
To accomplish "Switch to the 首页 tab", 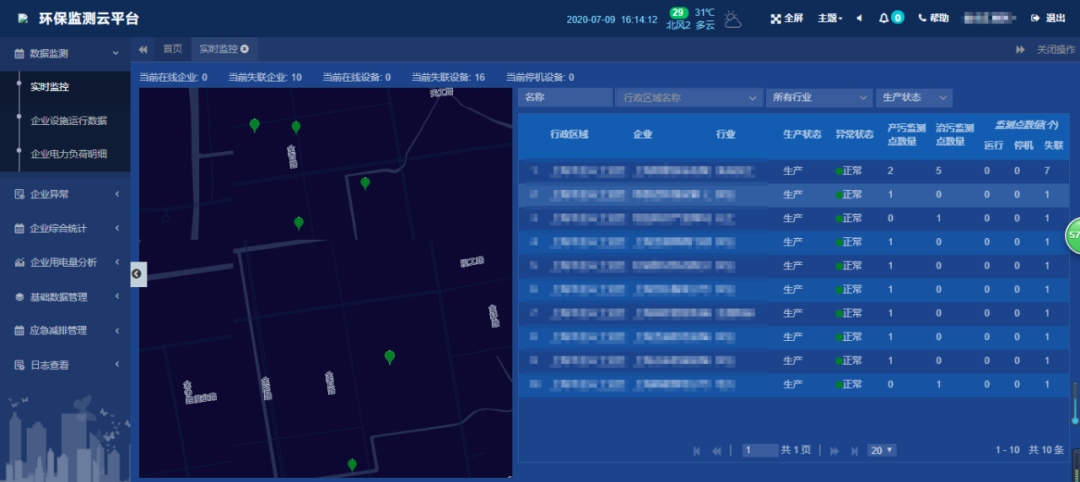I will click(172, 49).
